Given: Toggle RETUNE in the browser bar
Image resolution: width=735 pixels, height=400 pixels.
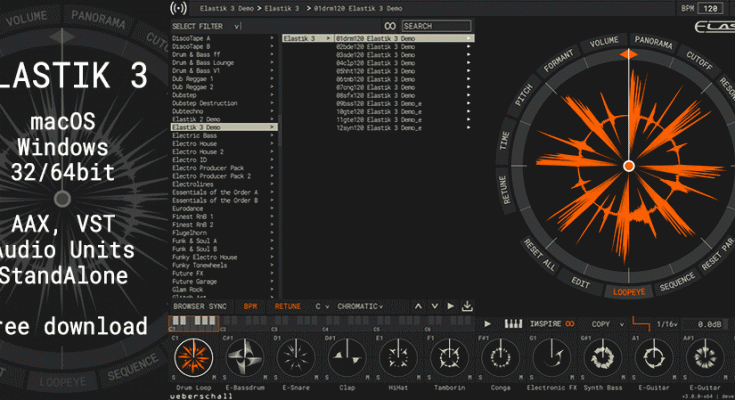Looking at the screenshot, I should (288, 306).
